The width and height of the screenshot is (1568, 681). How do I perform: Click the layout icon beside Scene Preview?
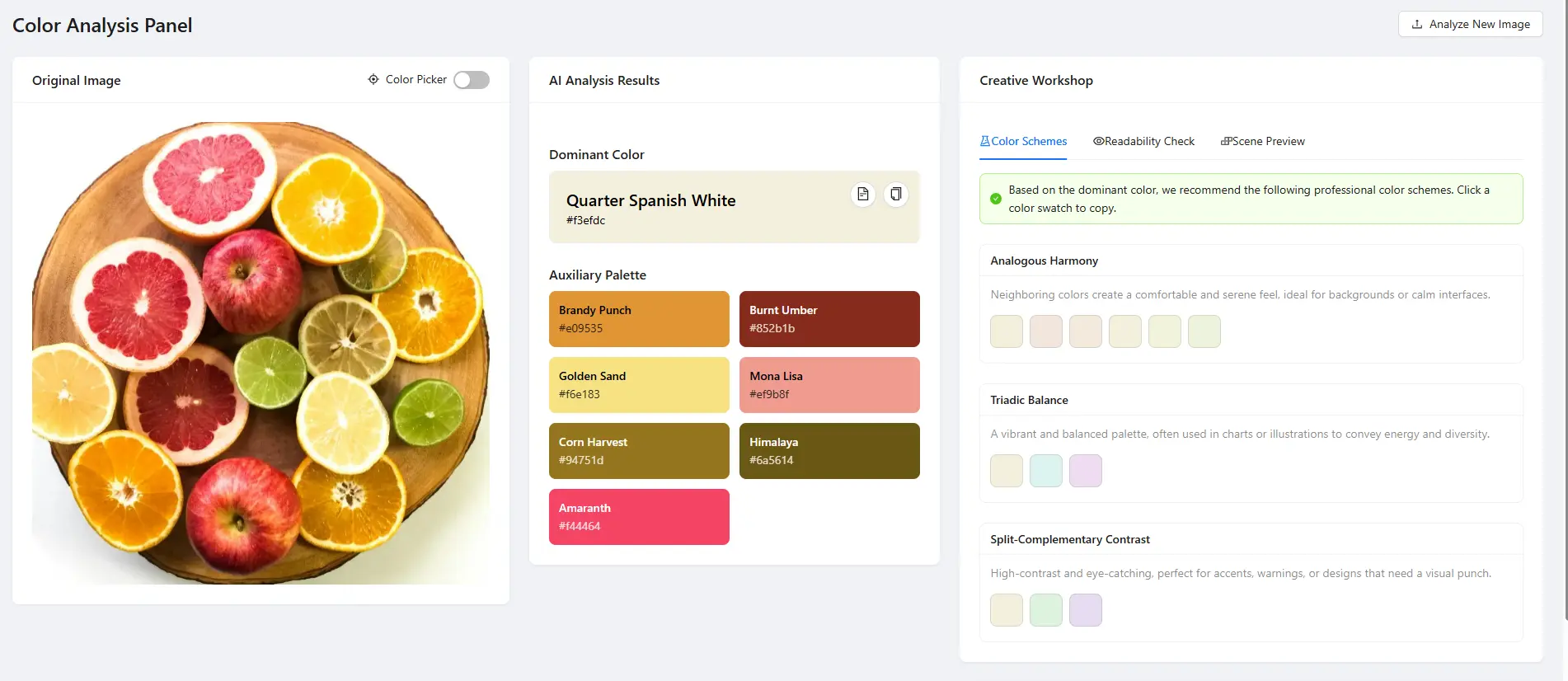tap(1226, 141)
